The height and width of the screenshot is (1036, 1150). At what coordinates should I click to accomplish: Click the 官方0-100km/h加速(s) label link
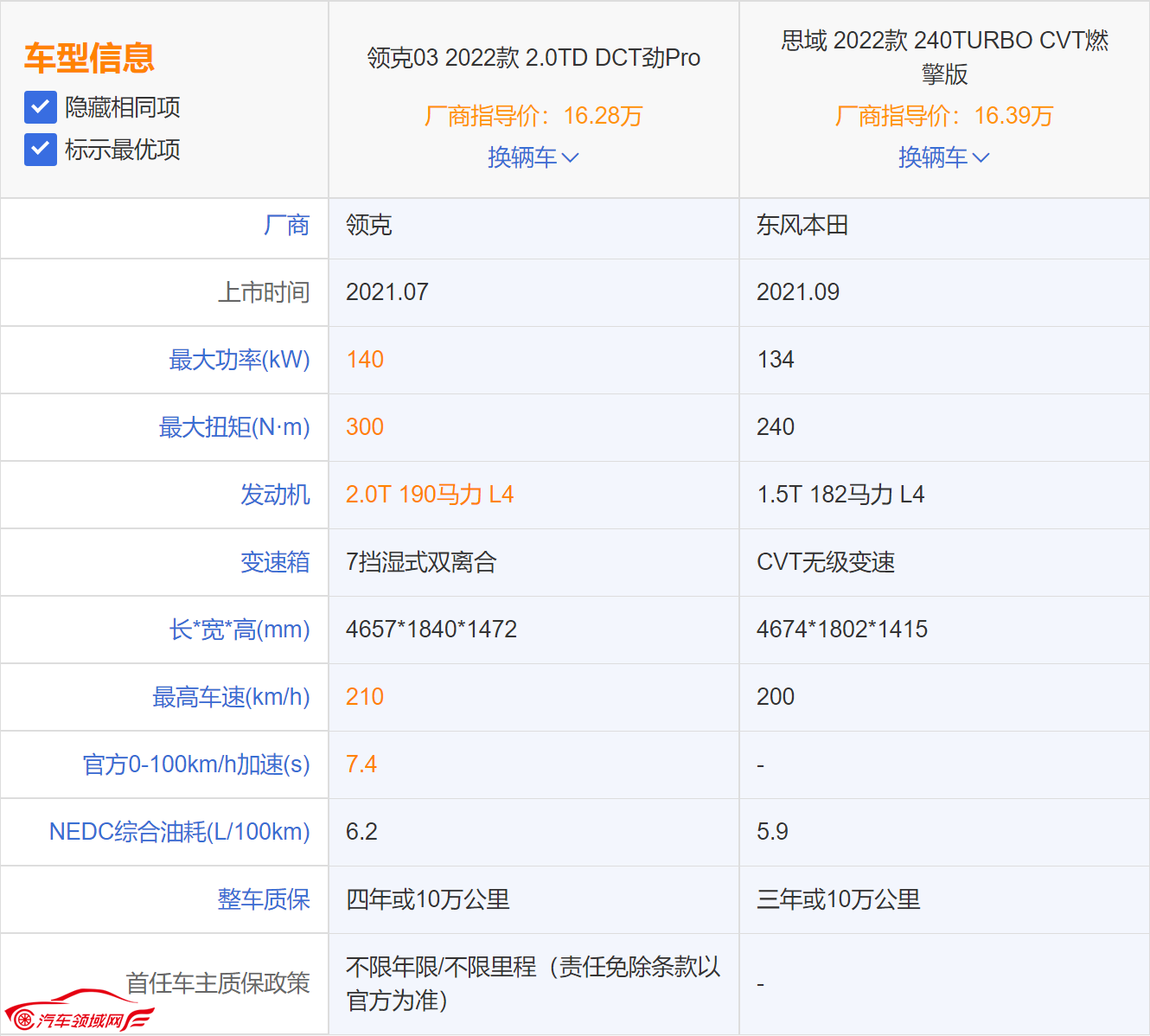196,764
